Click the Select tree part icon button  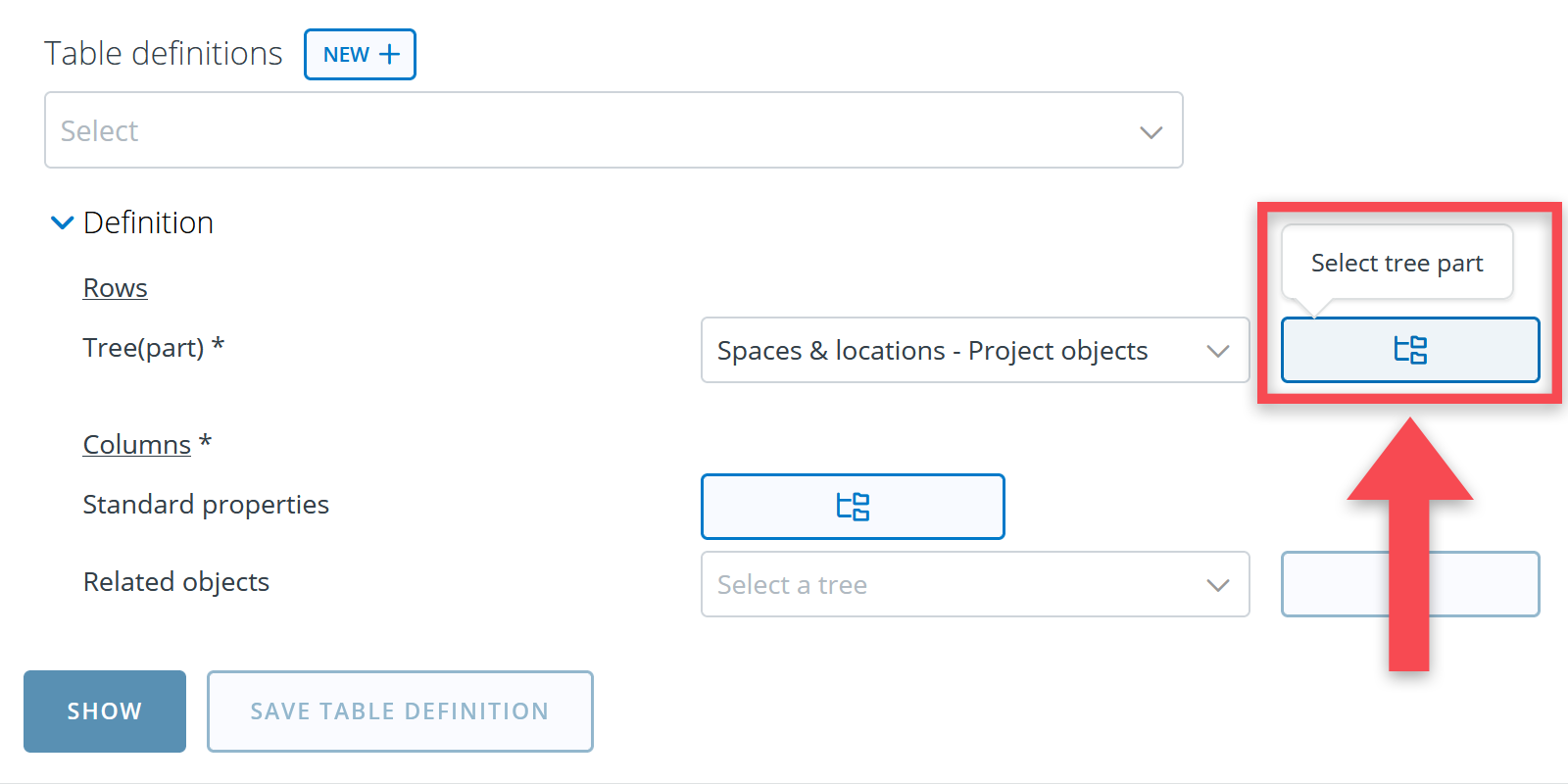pos(1410,350)
